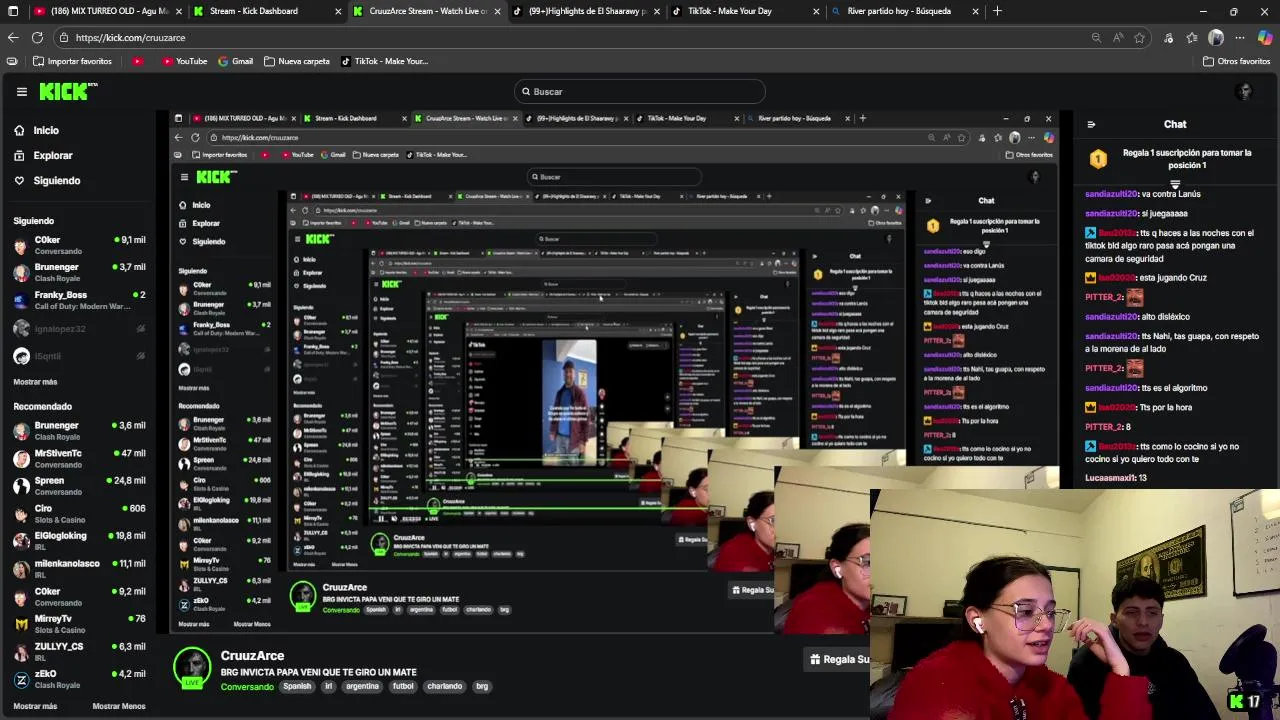Go to Inicio in Kick sidebar
The image size is (1280, 720).
click(x=46, y=130)
